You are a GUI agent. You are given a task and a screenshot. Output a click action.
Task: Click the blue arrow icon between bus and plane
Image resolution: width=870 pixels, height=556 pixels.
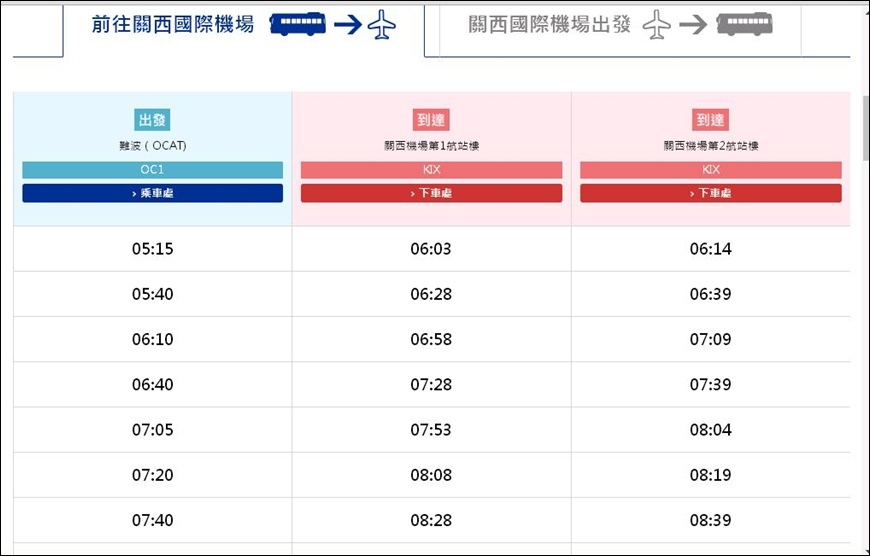[x=348, y=24]
